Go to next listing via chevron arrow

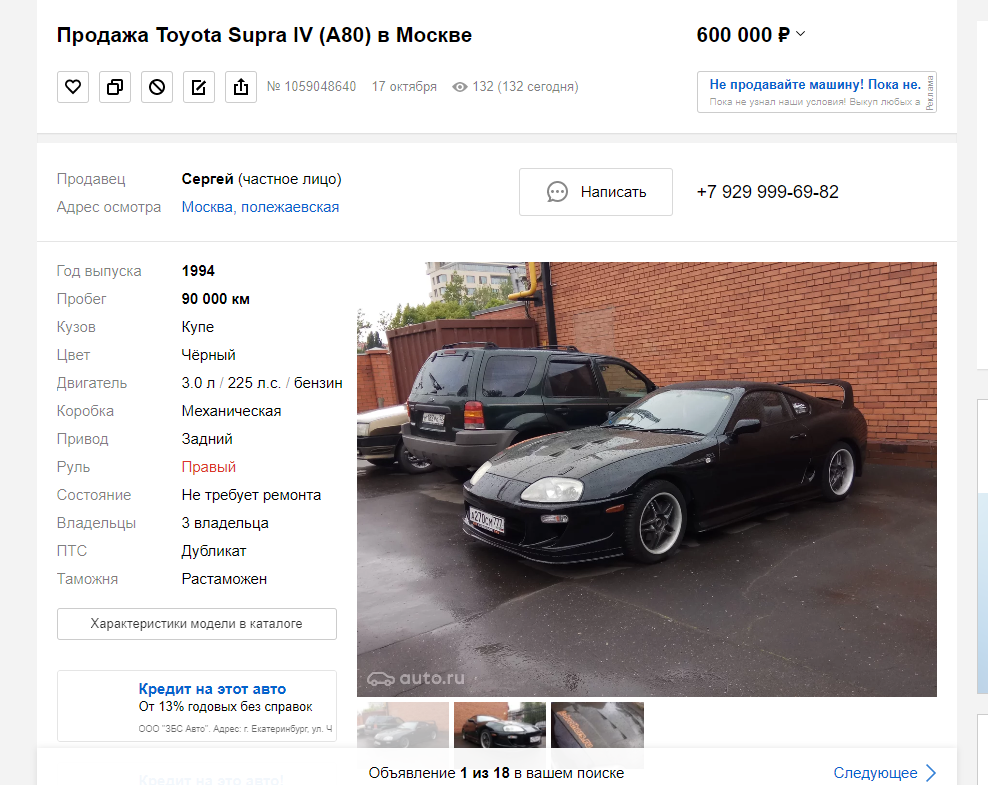tap(931, 773)
